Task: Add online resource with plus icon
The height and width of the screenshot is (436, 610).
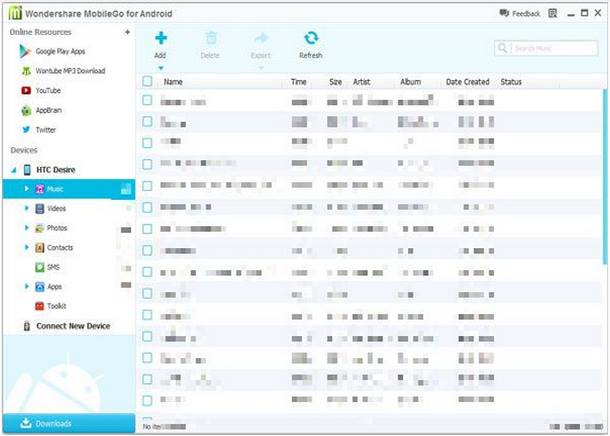Action: [x=127, y=32]
